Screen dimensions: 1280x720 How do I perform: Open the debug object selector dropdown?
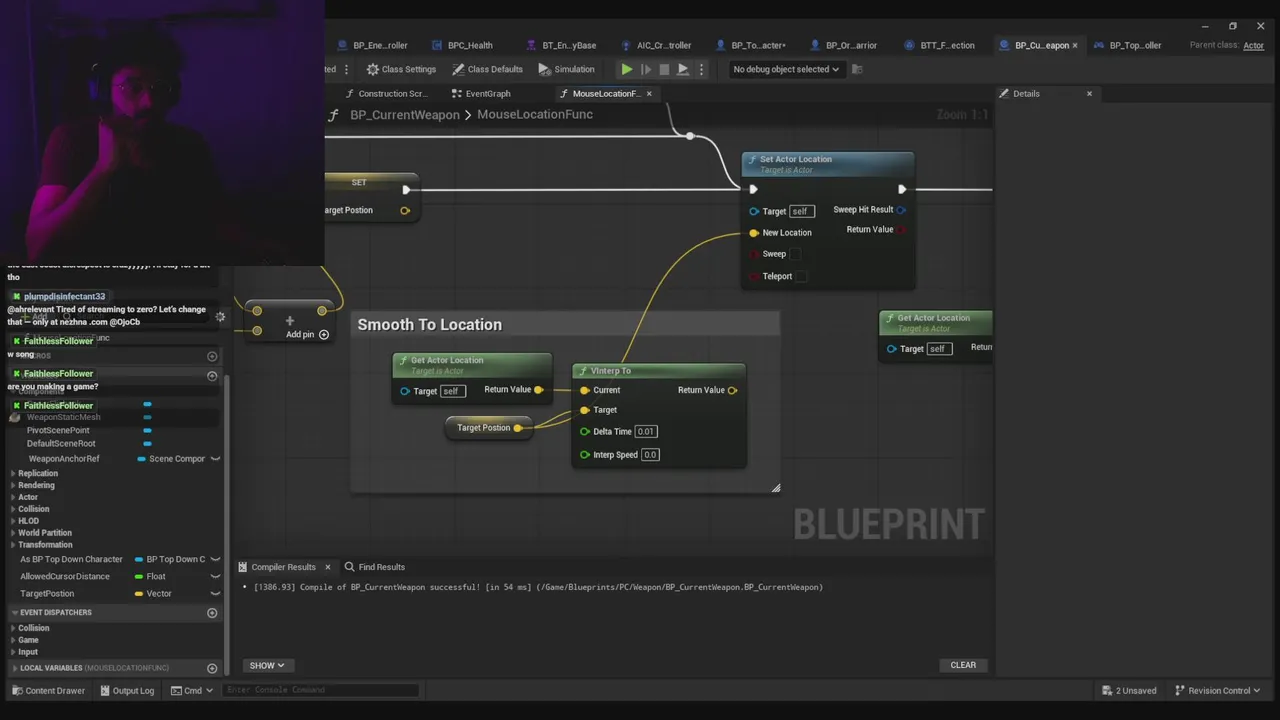click(x=785, y=69)
